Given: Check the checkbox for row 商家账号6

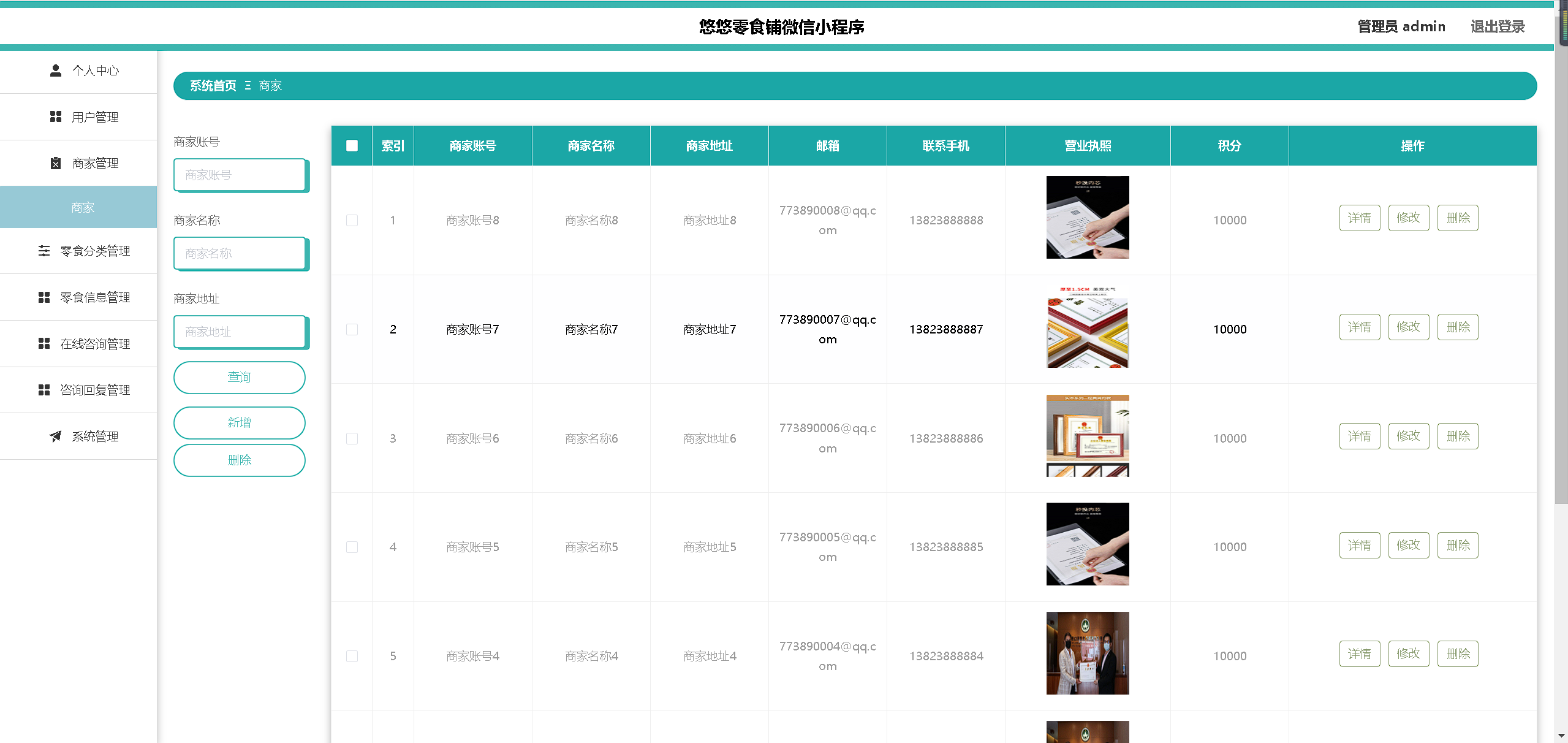Looking at the screenshot, I should tap(352, 438).
